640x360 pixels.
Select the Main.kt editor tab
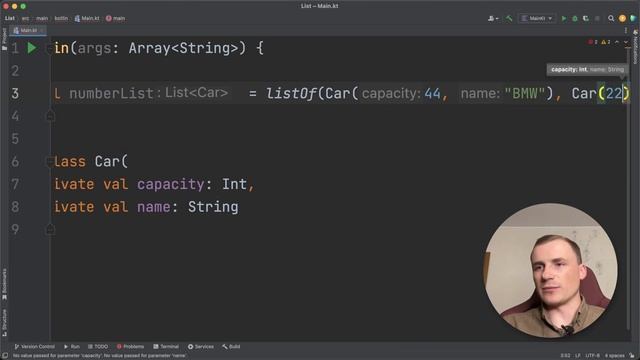click(x=27, y=31)
